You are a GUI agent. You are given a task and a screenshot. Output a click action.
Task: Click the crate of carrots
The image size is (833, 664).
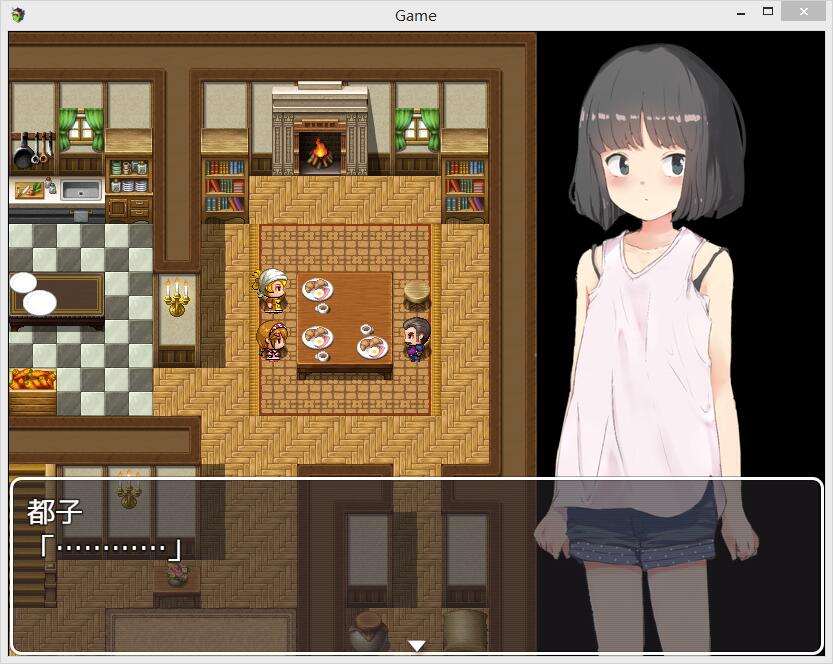pyautogui.click(x=32, y=381)
